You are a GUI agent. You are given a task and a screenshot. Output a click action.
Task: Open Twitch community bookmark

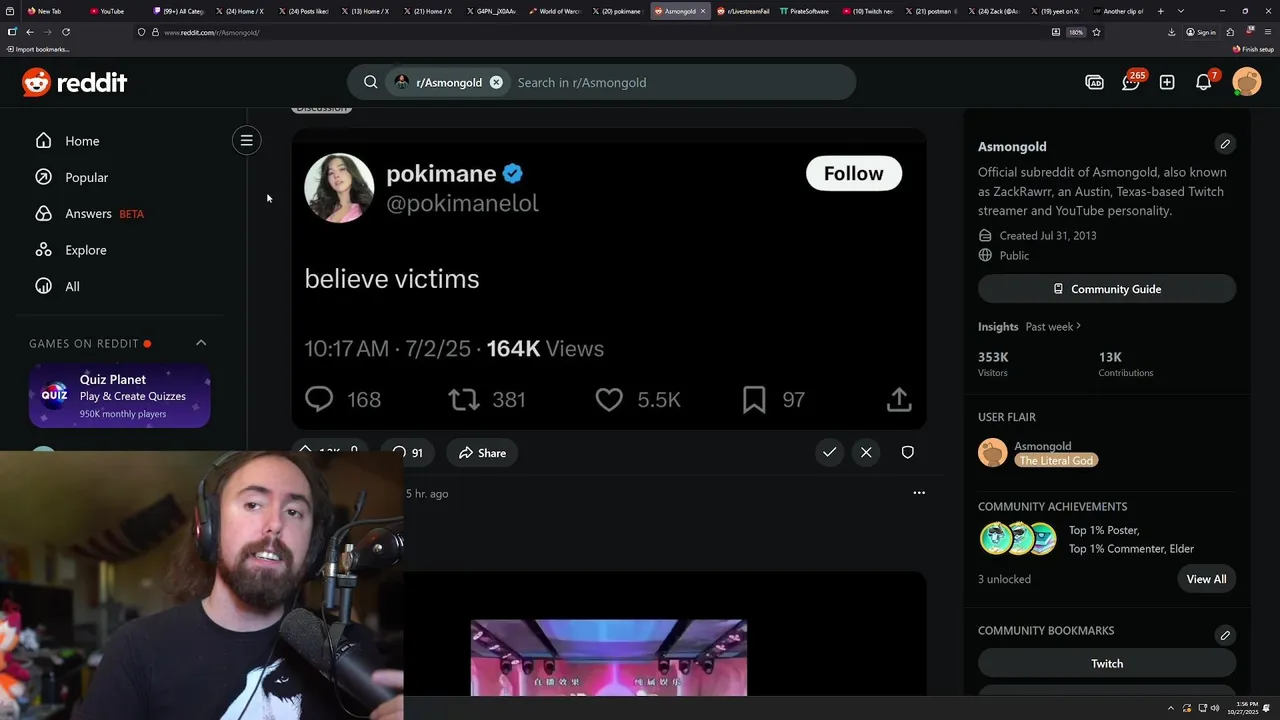point(1107,663)
